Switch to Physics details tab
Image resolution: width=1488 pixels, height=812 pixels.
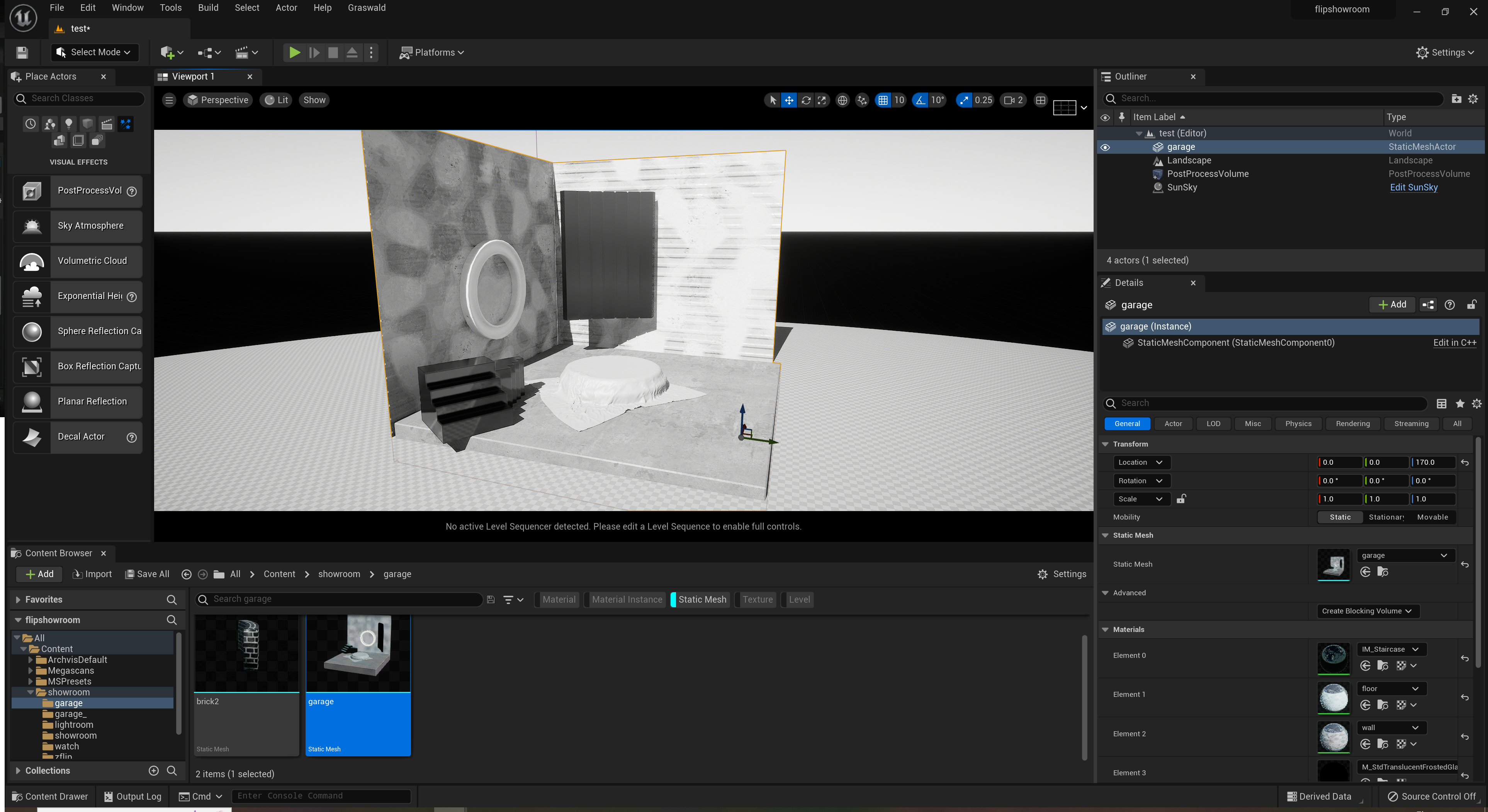click(x=1298, y=423)
